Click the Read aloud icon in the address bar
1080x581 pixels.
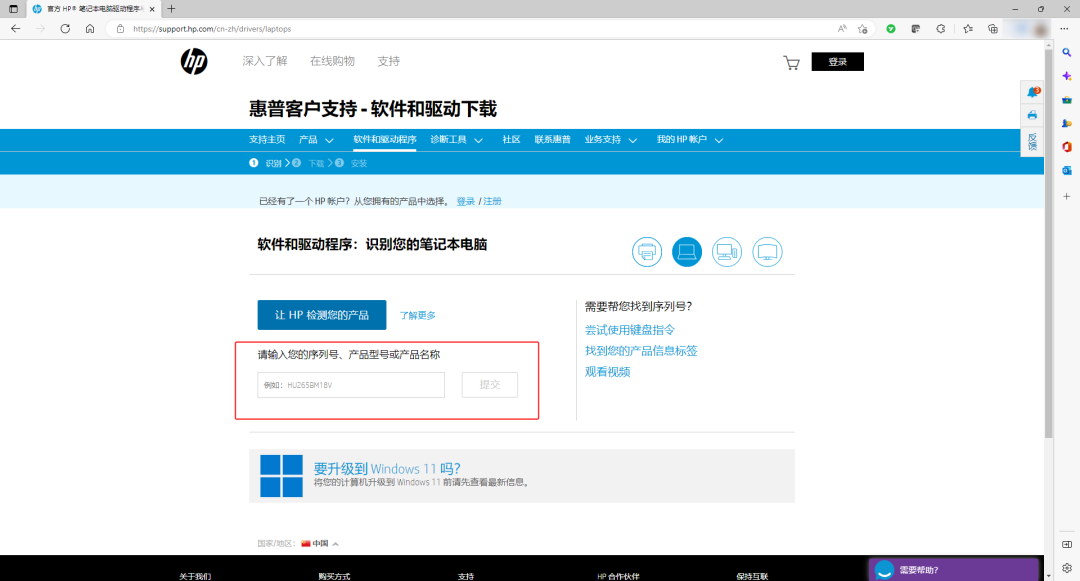coord(842,29)
